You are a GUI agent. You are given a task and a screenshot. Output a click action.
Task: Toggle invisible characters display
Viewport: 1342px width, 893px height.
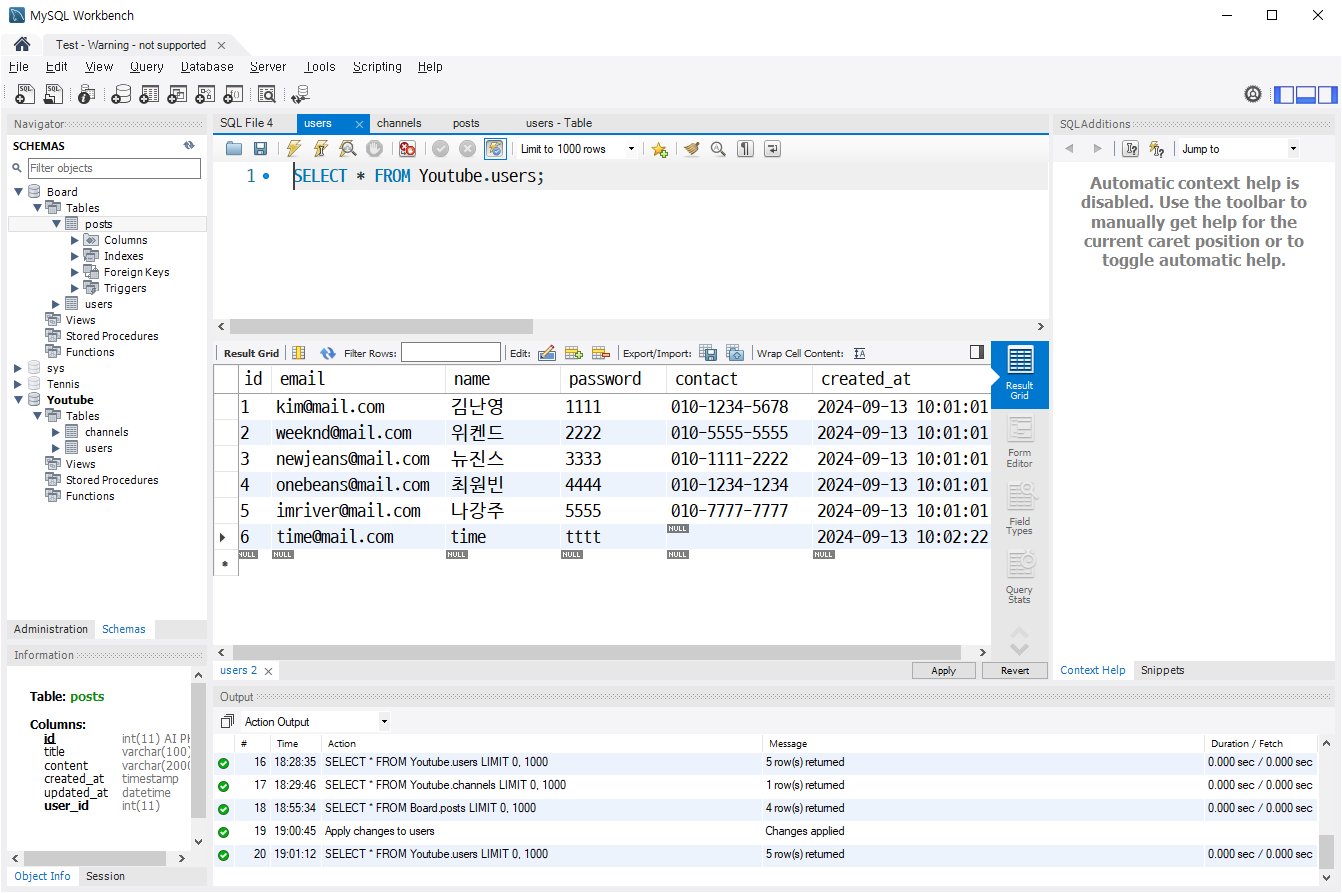point(745,149)
